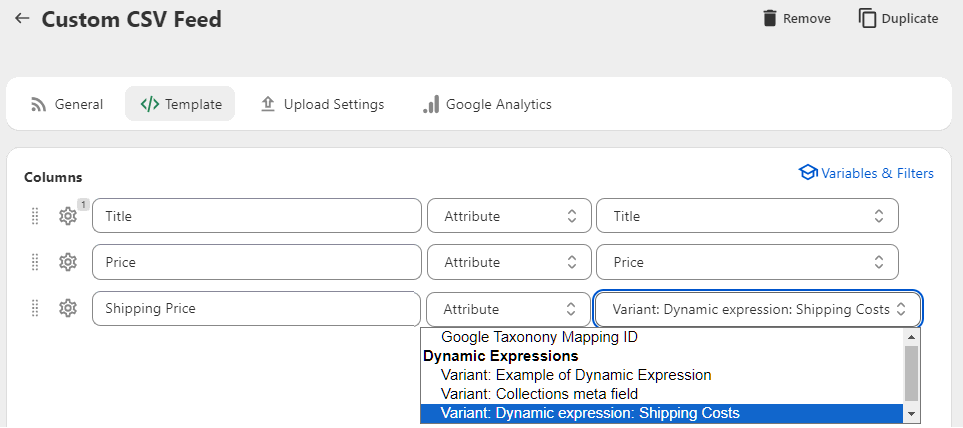Image resolution: width=963 pixels, height=428 pixels.
Task: Click the back arrow beside Custom CSV Feed
Action: [23, 18]
